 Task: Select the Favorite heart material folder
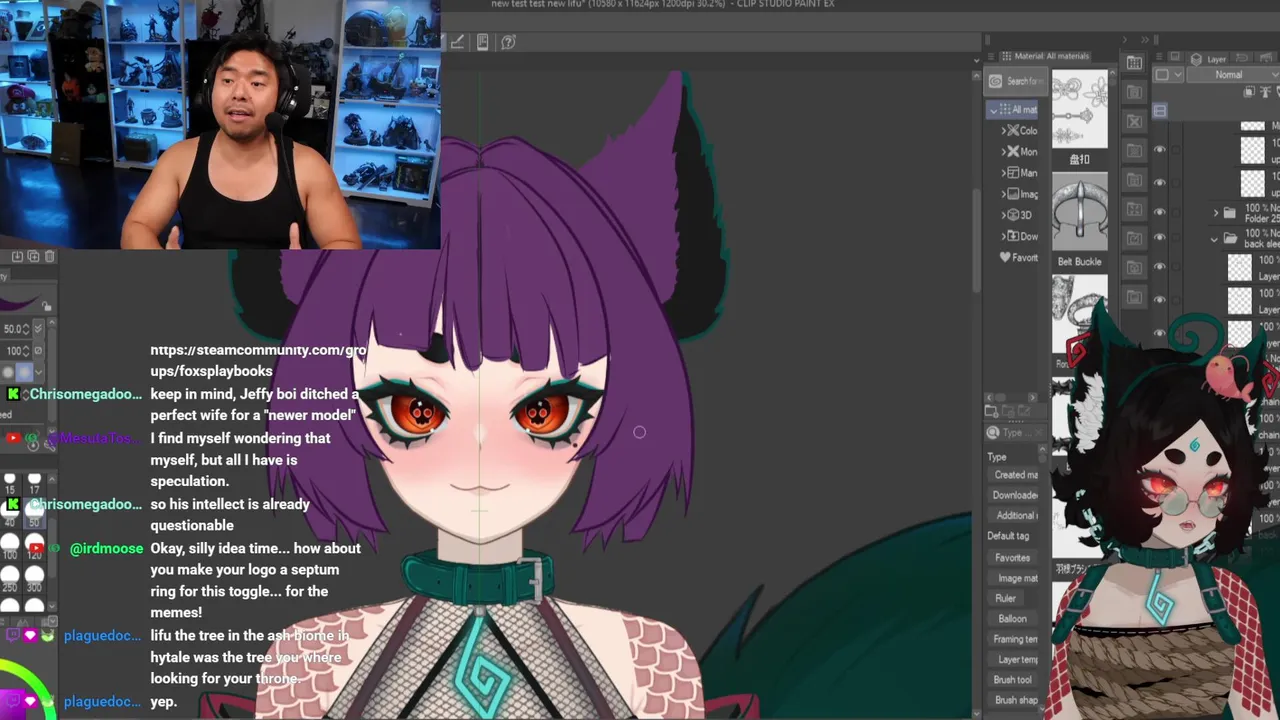tap(1018, 257)
